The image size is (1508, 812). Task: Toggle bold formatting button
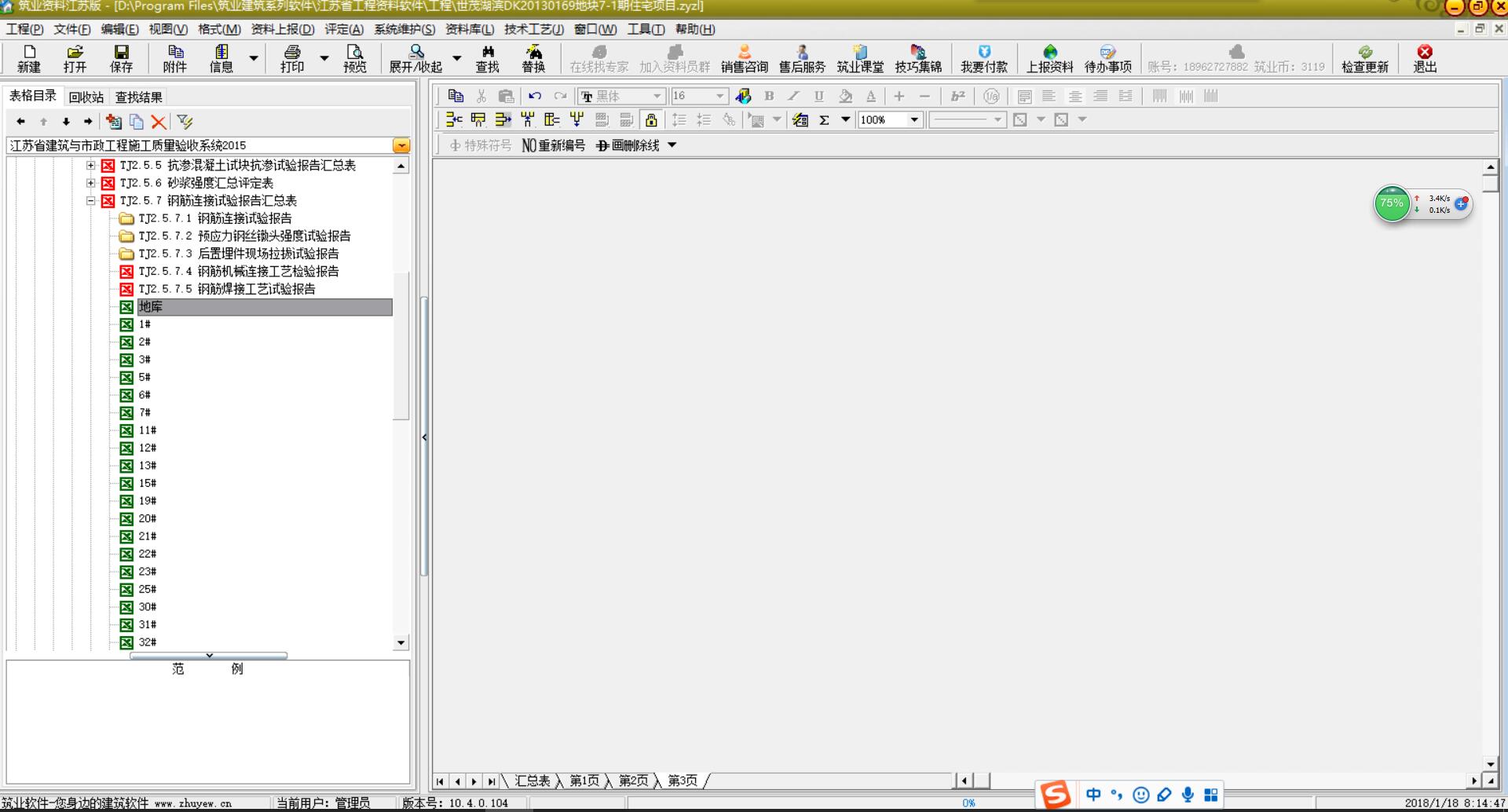tap(769, 96)
